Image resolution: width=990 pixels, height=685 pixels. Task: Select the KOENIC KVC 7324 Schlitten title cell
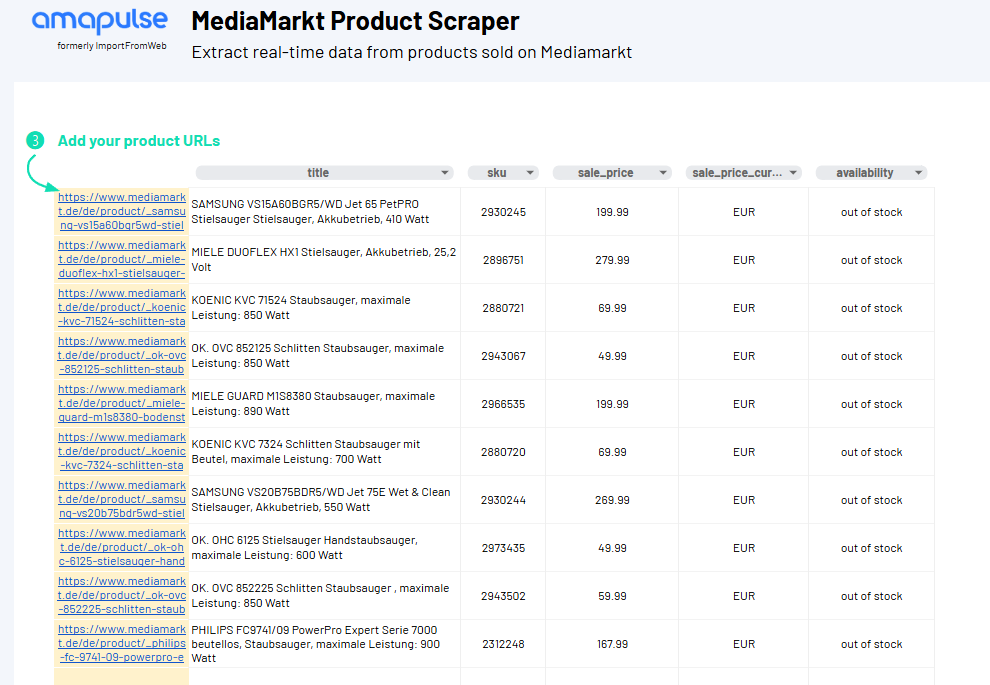325,451
